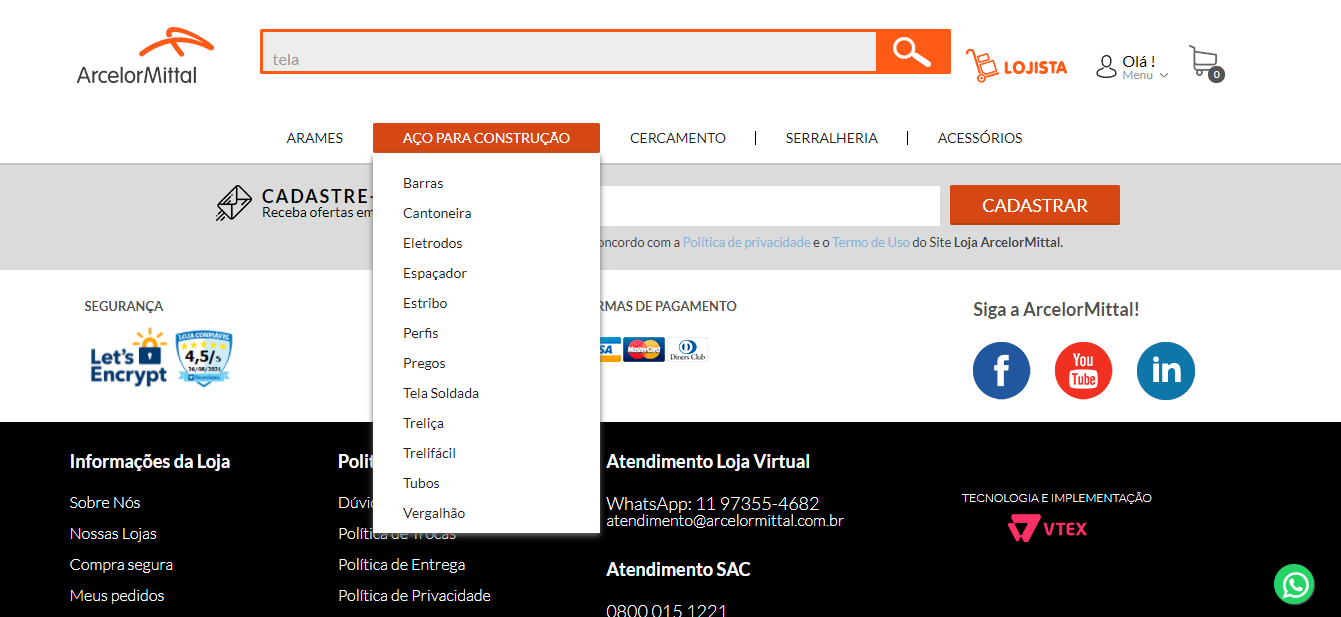The width and height of the screenshot is (1341, 617).
Task: Click the atendimento@arcelormittal.com.br email address
Action: (x=725, y=521)
